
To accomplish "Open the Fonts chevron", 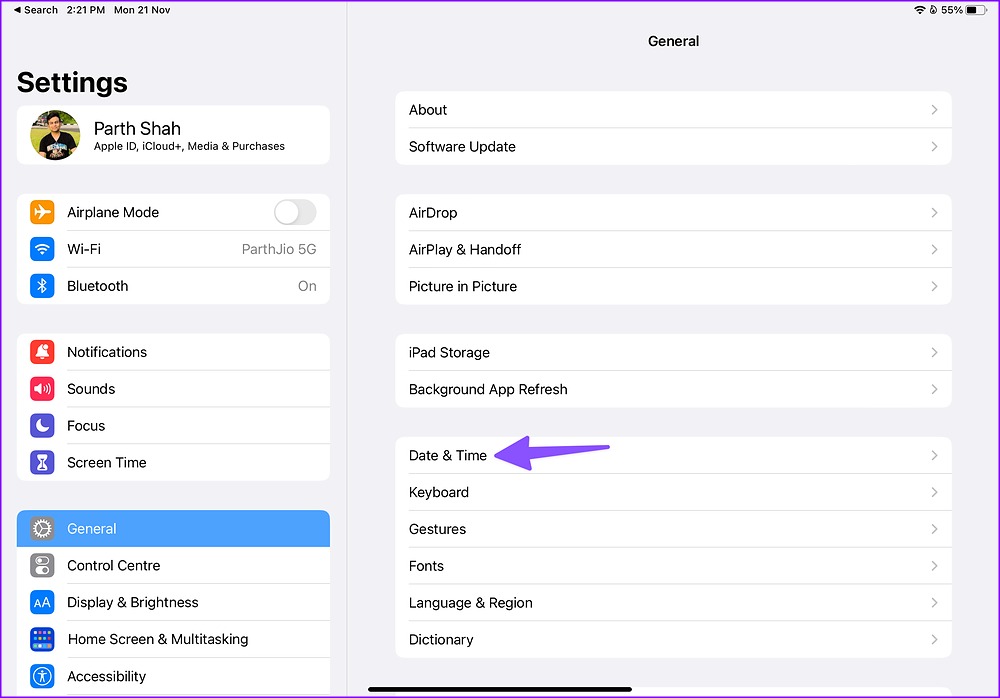I will 934,566.
